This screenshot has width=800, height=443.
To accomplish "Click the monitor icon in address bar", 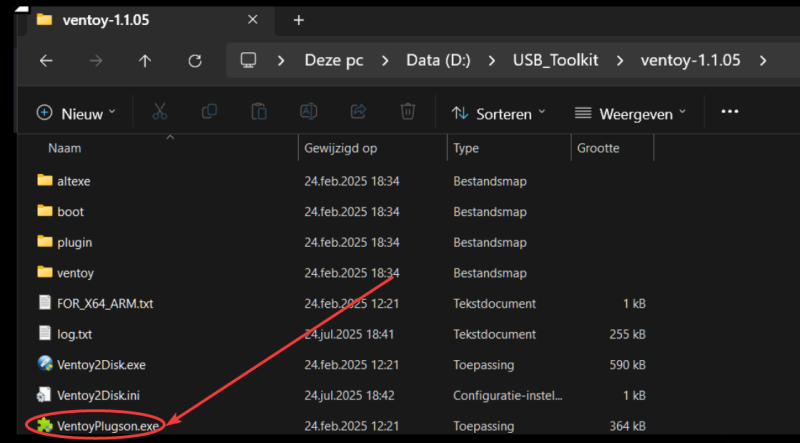I will [248, 61].
